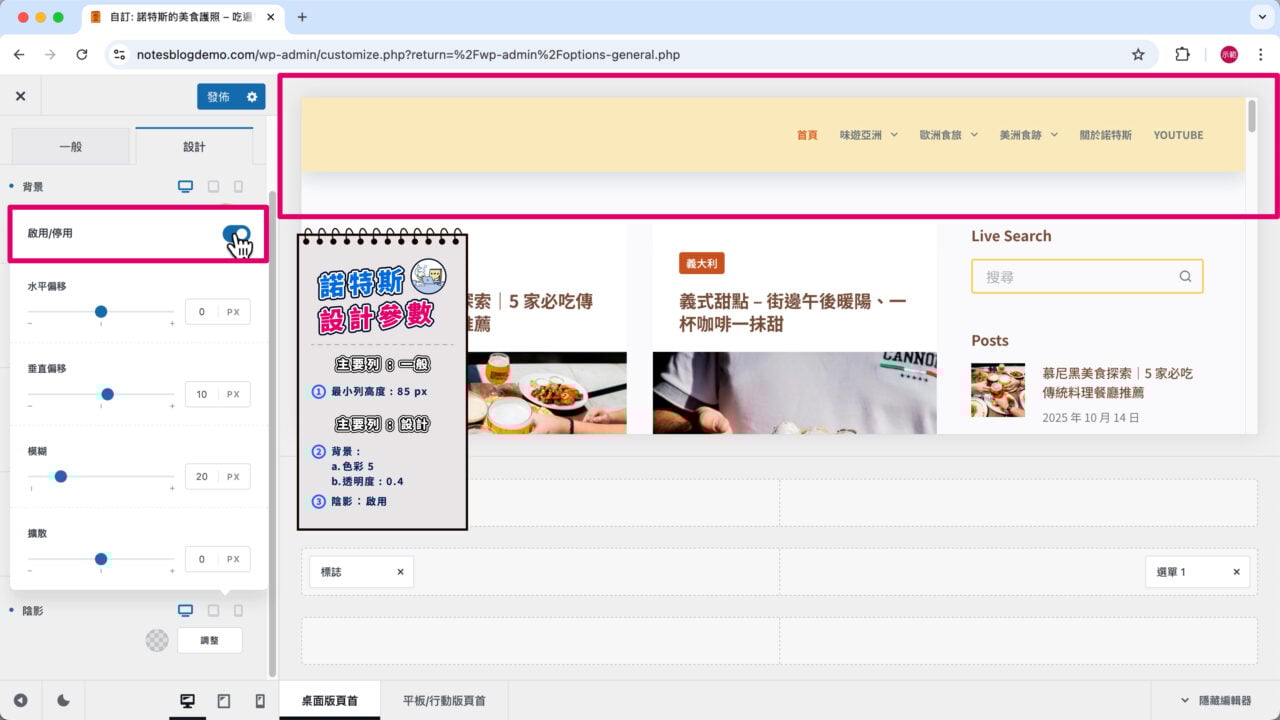This screenshot has width=1280, height=720.
Task: Select tablet view icon in 背景 row
Action: (213, 186)
